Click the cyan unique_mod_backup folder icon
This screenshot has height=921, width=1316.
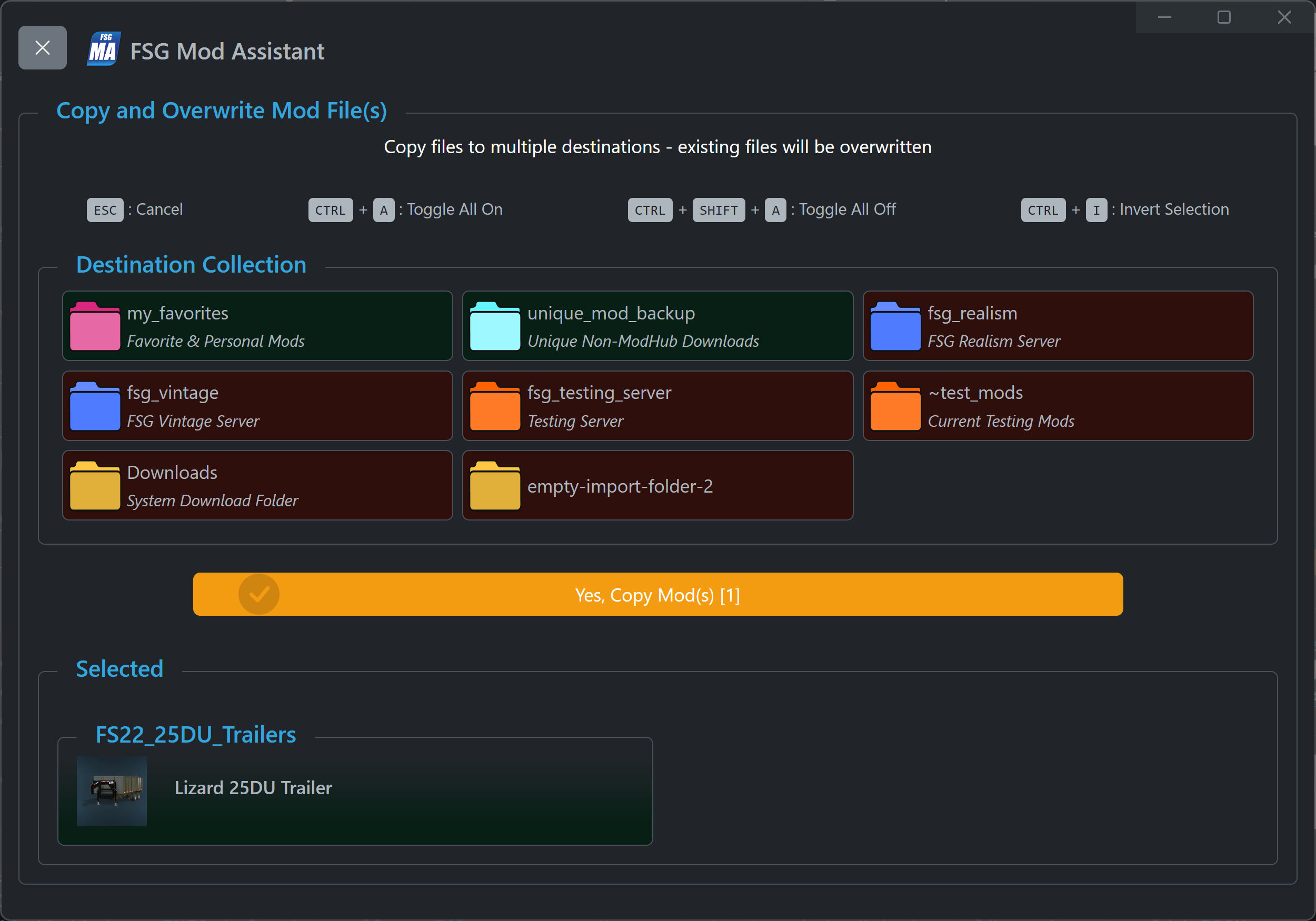[495, 326]
